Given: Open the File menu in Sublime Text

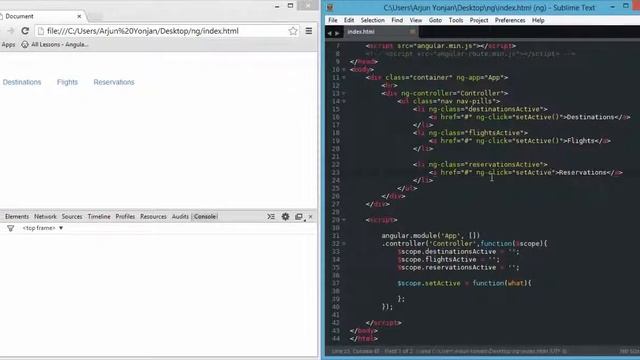Looking at the screenshot, I should point(333,20).
